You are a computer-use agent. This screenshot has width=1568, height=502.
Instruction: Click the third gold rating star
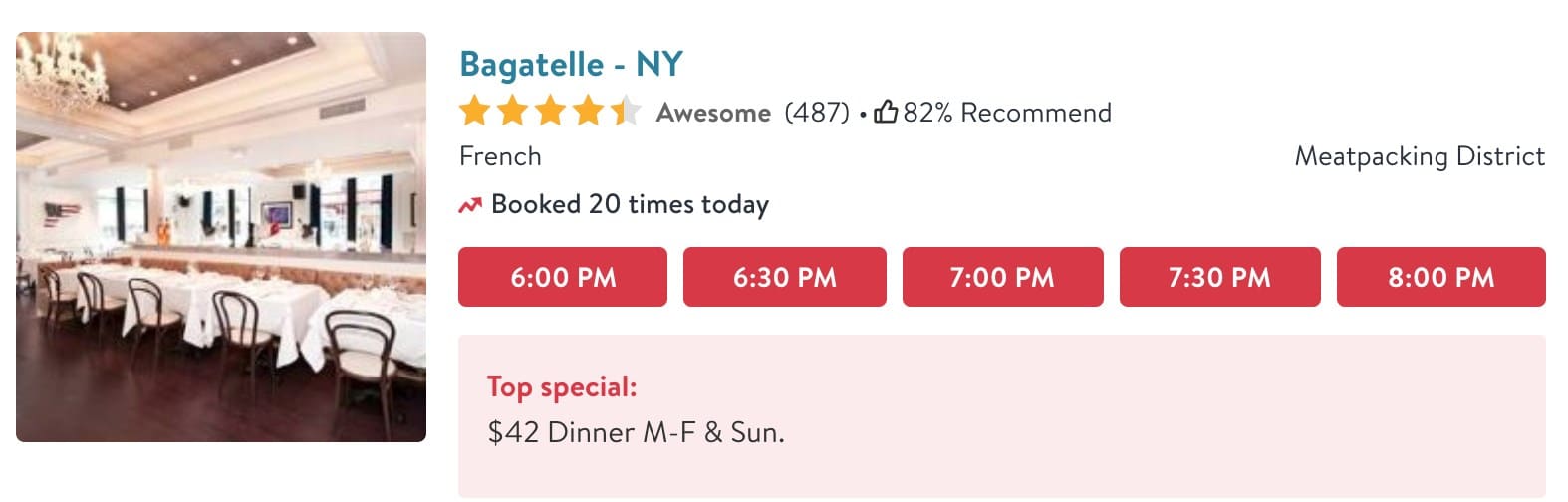(550, 112)
